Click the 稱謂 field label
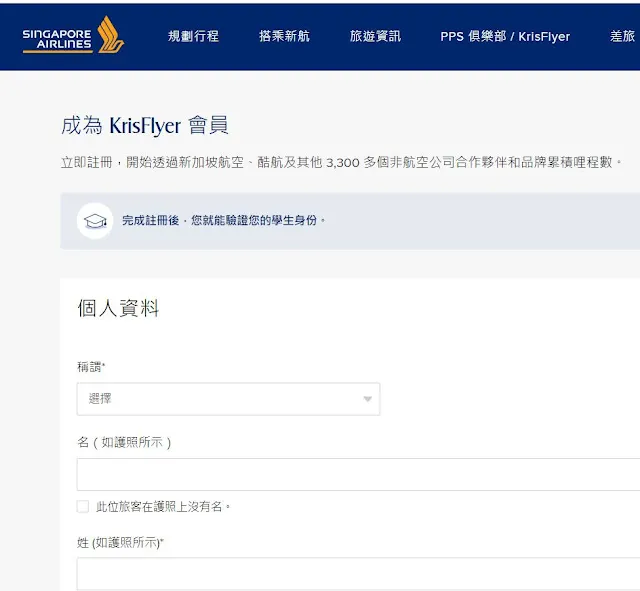This screenshot has height=591, width=640. pyautogui.click(x=91, y=367)
